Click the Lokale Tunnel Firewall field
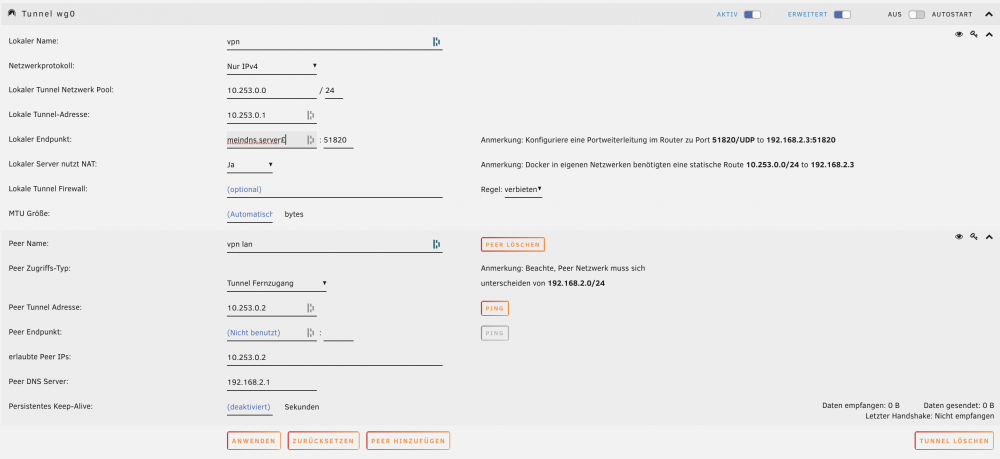This screenshot has height=459, width=1000. 335,189
